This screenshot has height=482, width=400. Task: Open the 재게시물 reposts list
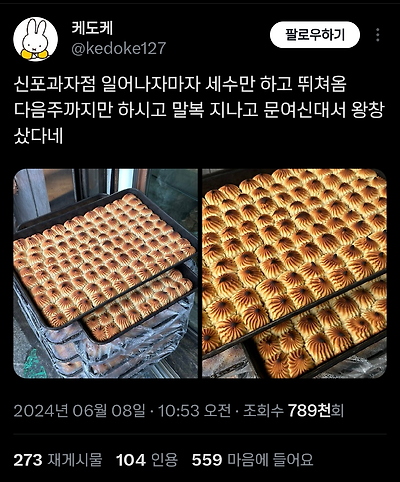[75, 460]
